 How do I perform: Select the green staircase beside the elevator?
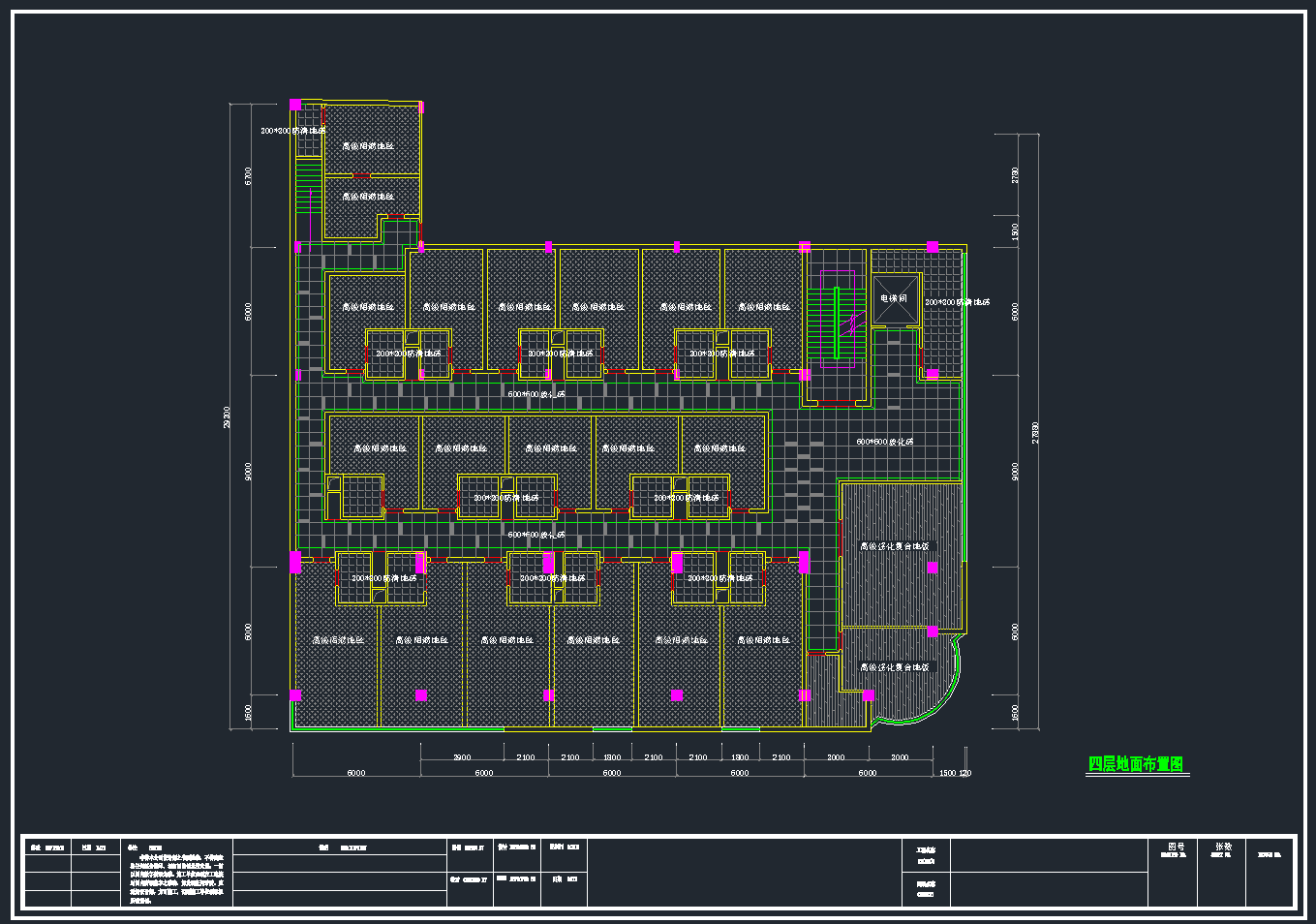[x=822, y=322]
